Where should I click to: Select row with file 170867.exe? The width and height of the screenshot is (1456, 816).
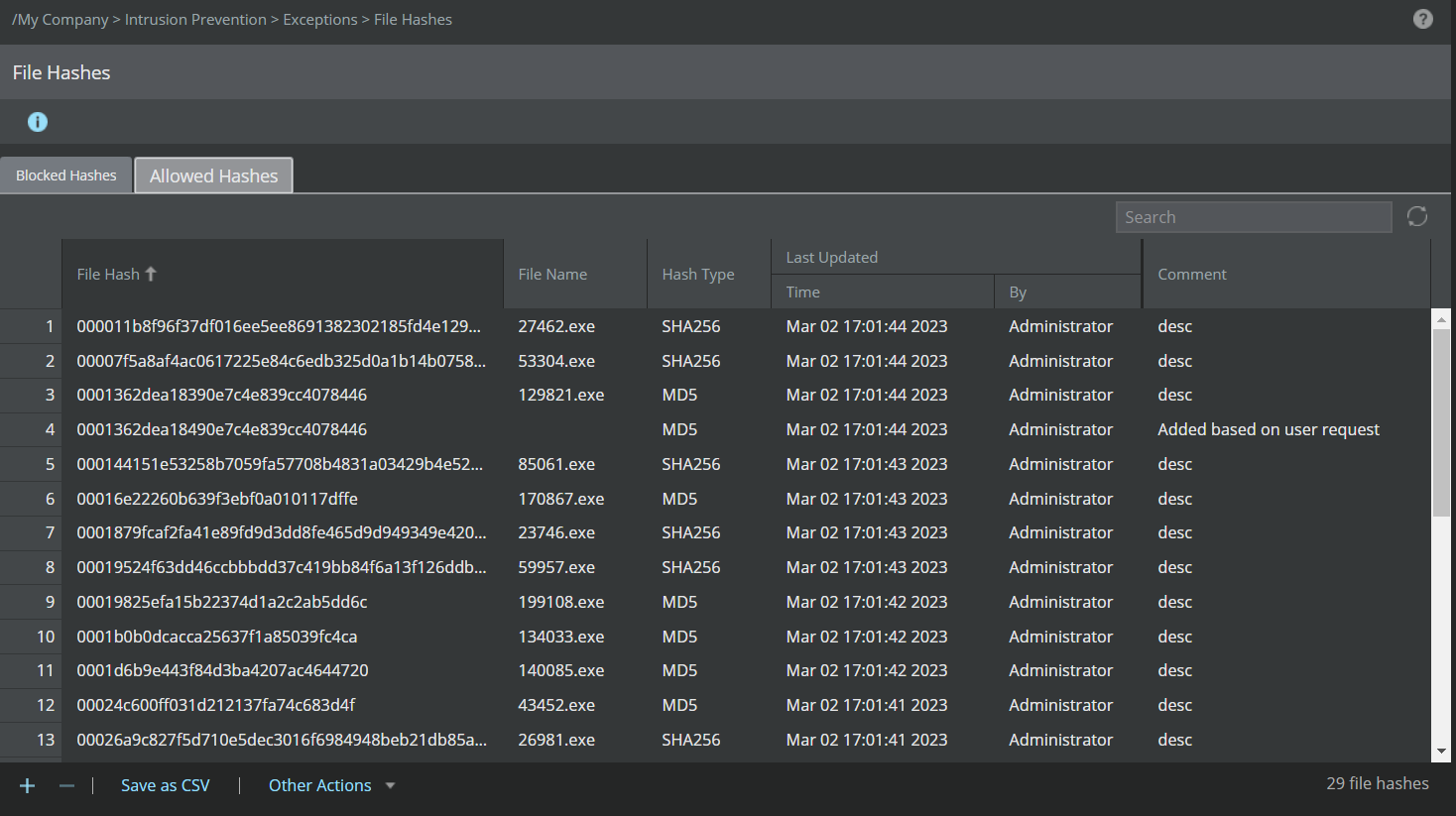point(715,499)
